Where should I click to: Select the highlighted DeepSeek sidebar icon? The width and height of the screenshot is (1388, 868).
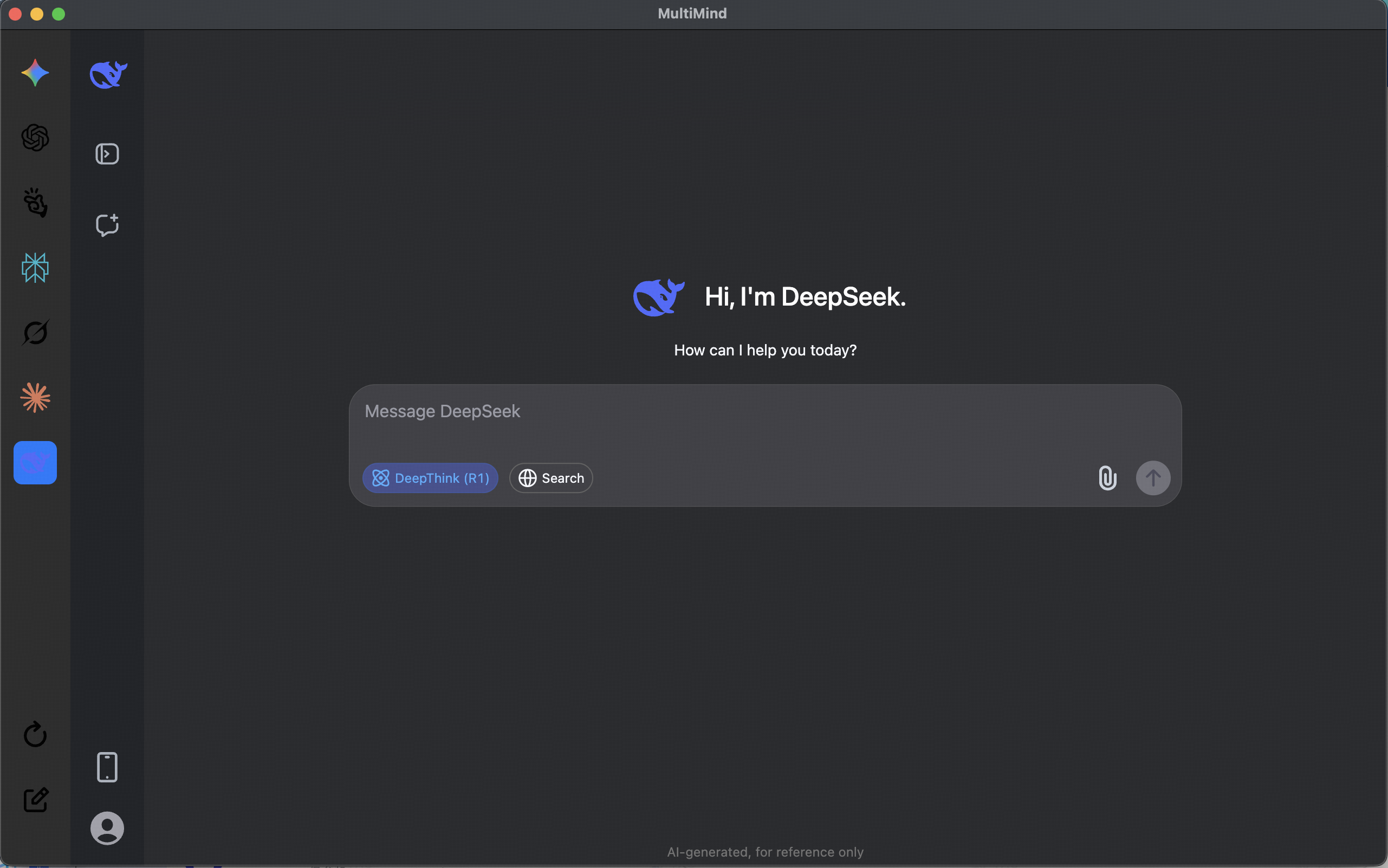pos(35,463)
